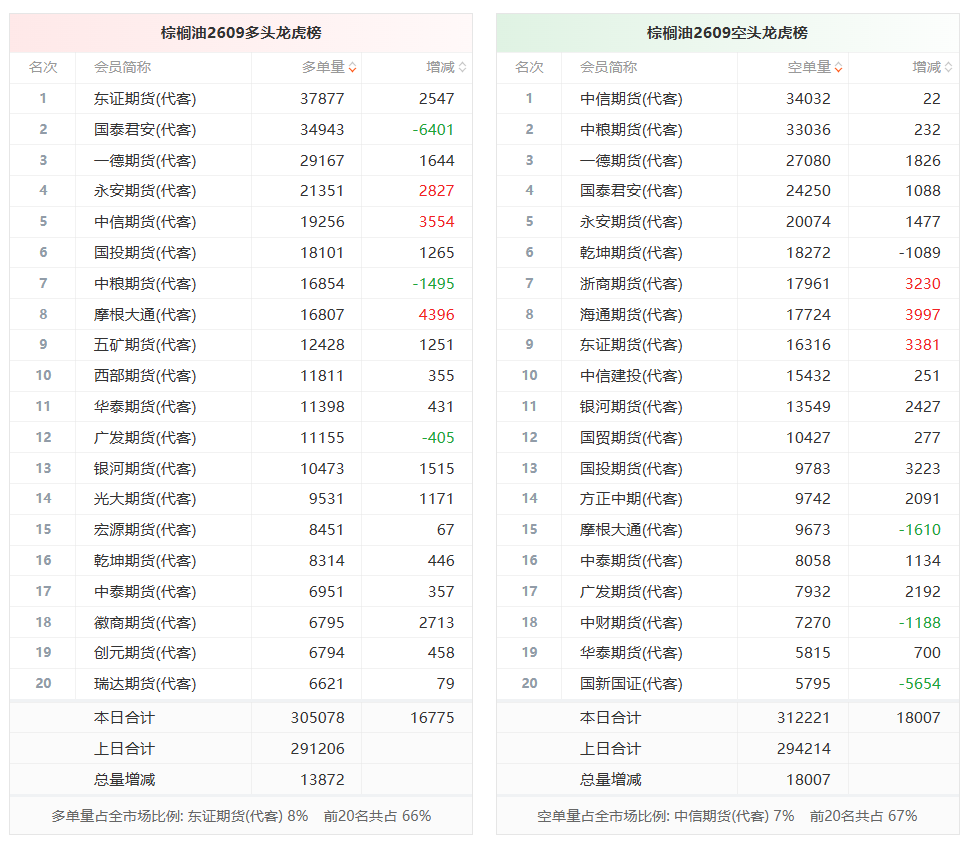Click 宏源期货(代客) row name

(x=145, y=531)
